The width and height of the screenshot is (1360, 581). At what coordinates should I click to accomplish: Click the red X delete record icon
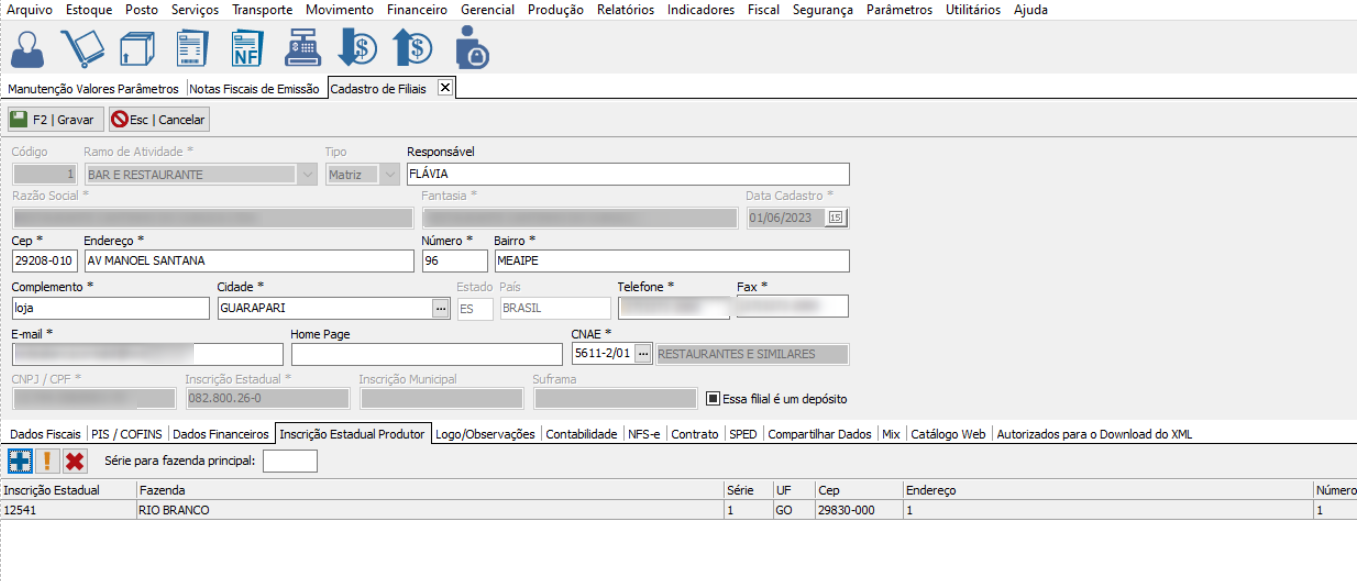(74, 461)
